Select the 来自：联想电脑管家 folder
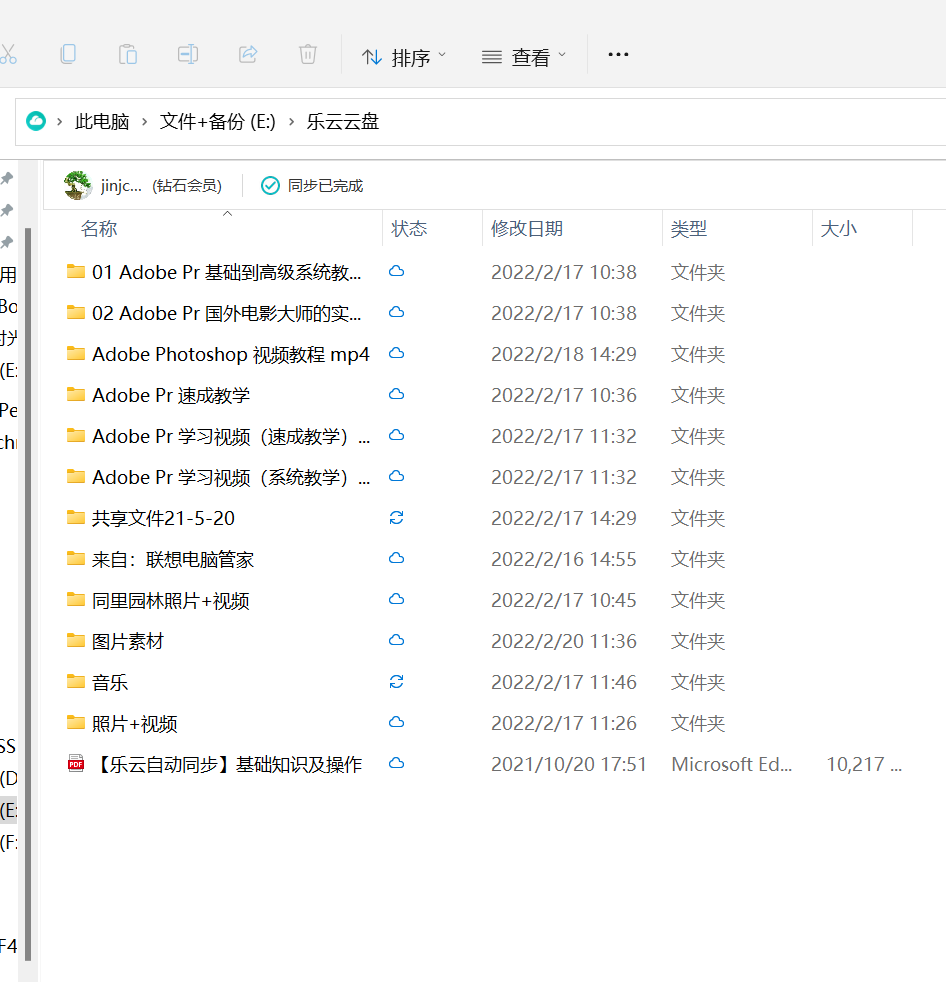This screenshot has height=1008, width=946. point(173,559)
